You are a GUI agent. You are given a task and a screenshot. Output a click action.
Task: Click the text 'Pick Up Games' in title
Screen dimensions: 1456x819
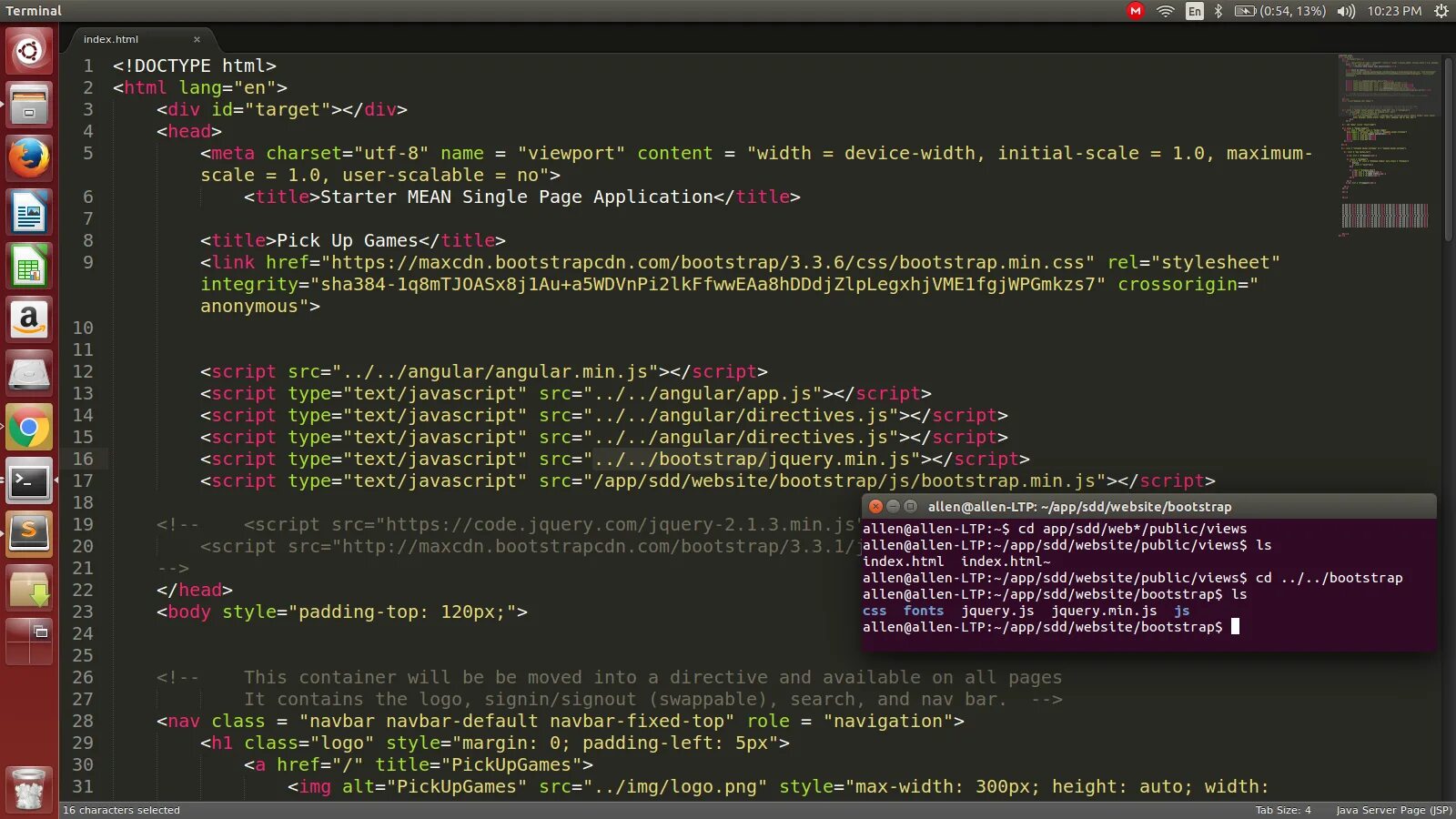pos(348,240)
